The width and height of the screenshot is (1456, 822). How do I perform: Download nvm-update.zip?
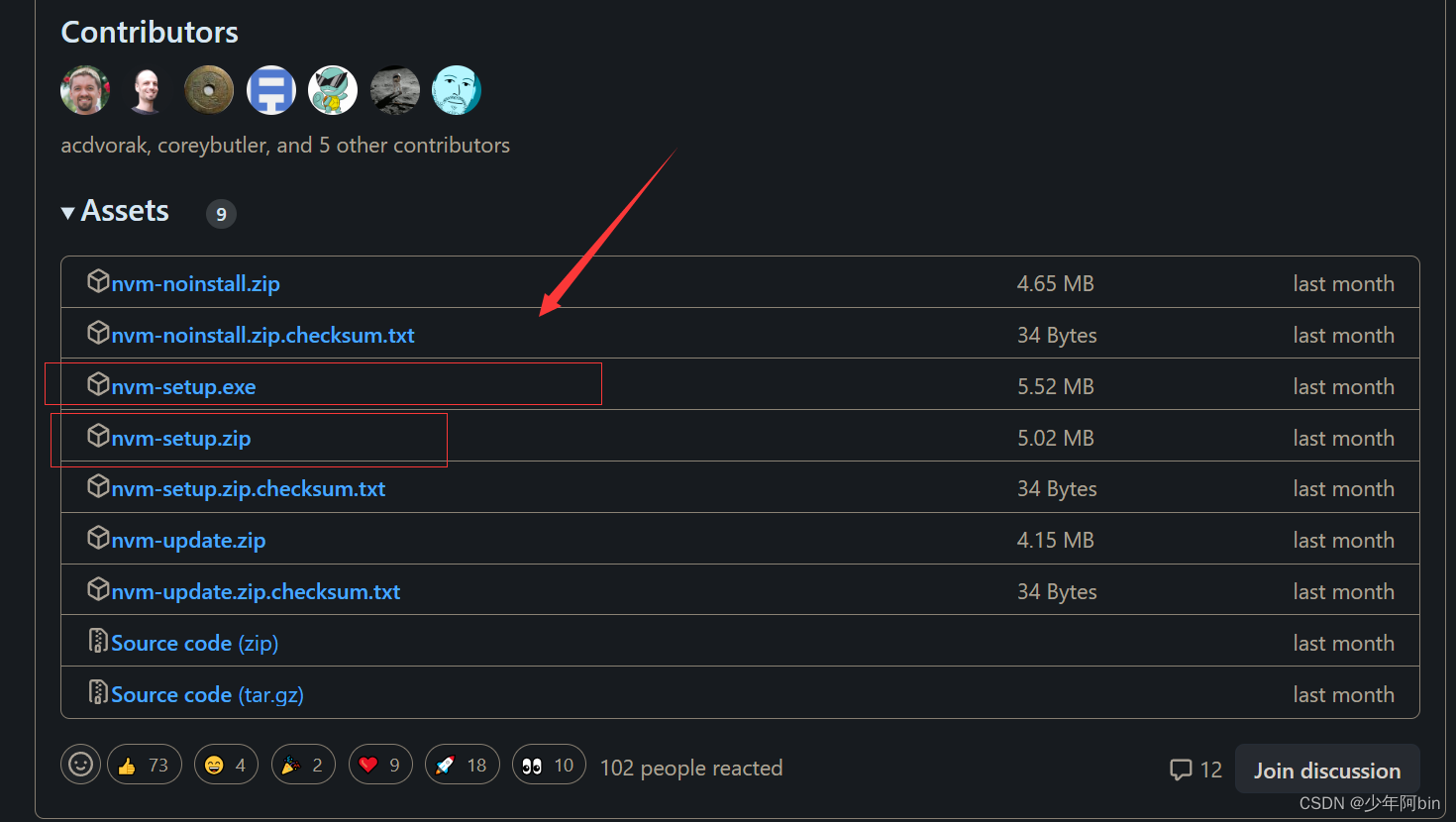tap(188, 540)
